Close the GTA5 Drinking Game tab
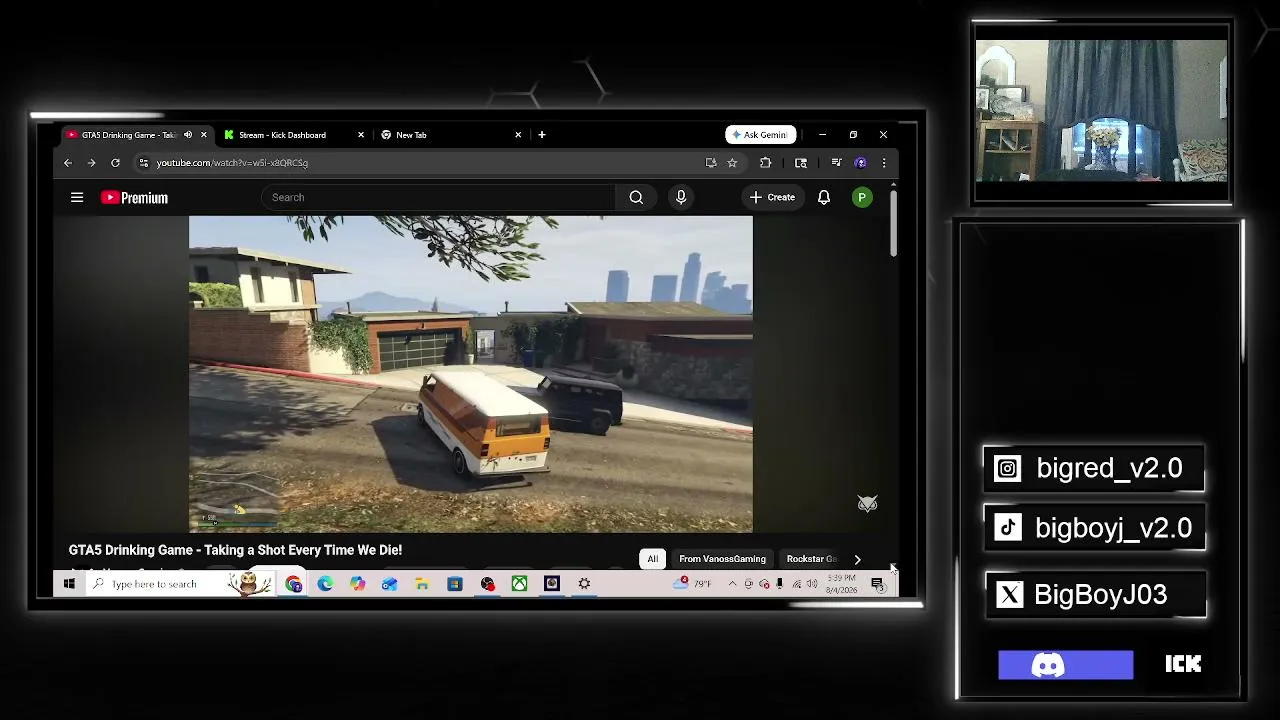1280x720 pixels. (x=204, y=135)
